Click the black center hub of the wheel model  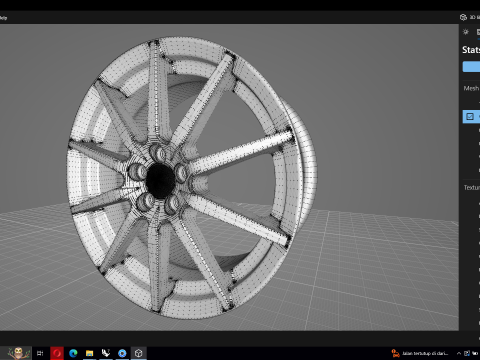[160, 181]
